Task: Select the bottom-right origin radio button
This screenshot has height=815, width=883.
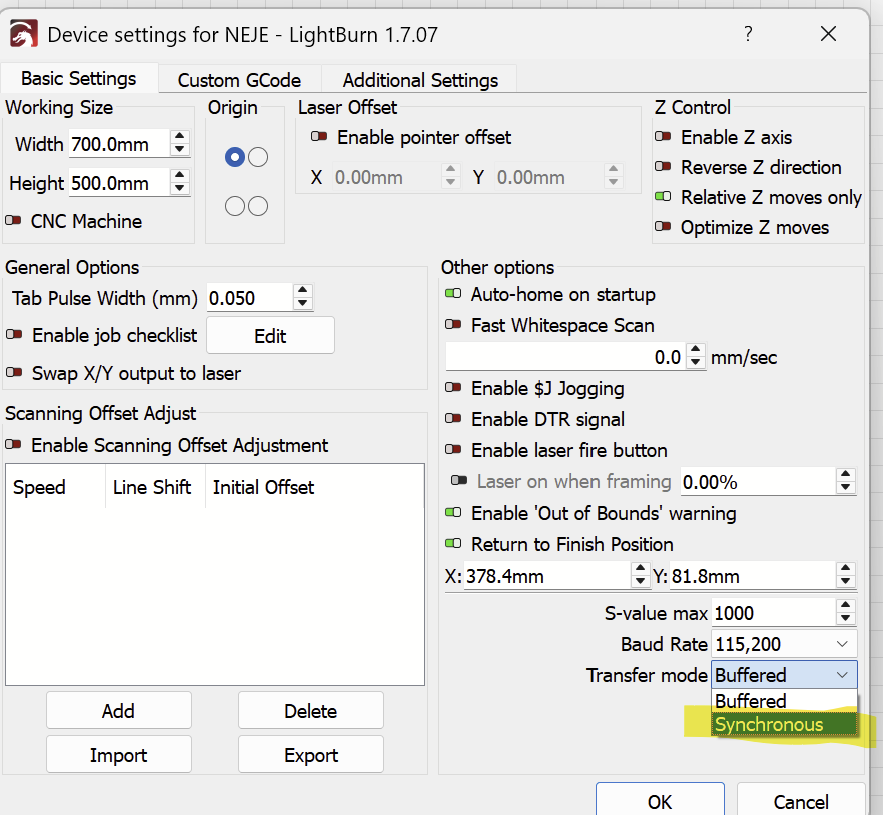Action: click(258, 206)
